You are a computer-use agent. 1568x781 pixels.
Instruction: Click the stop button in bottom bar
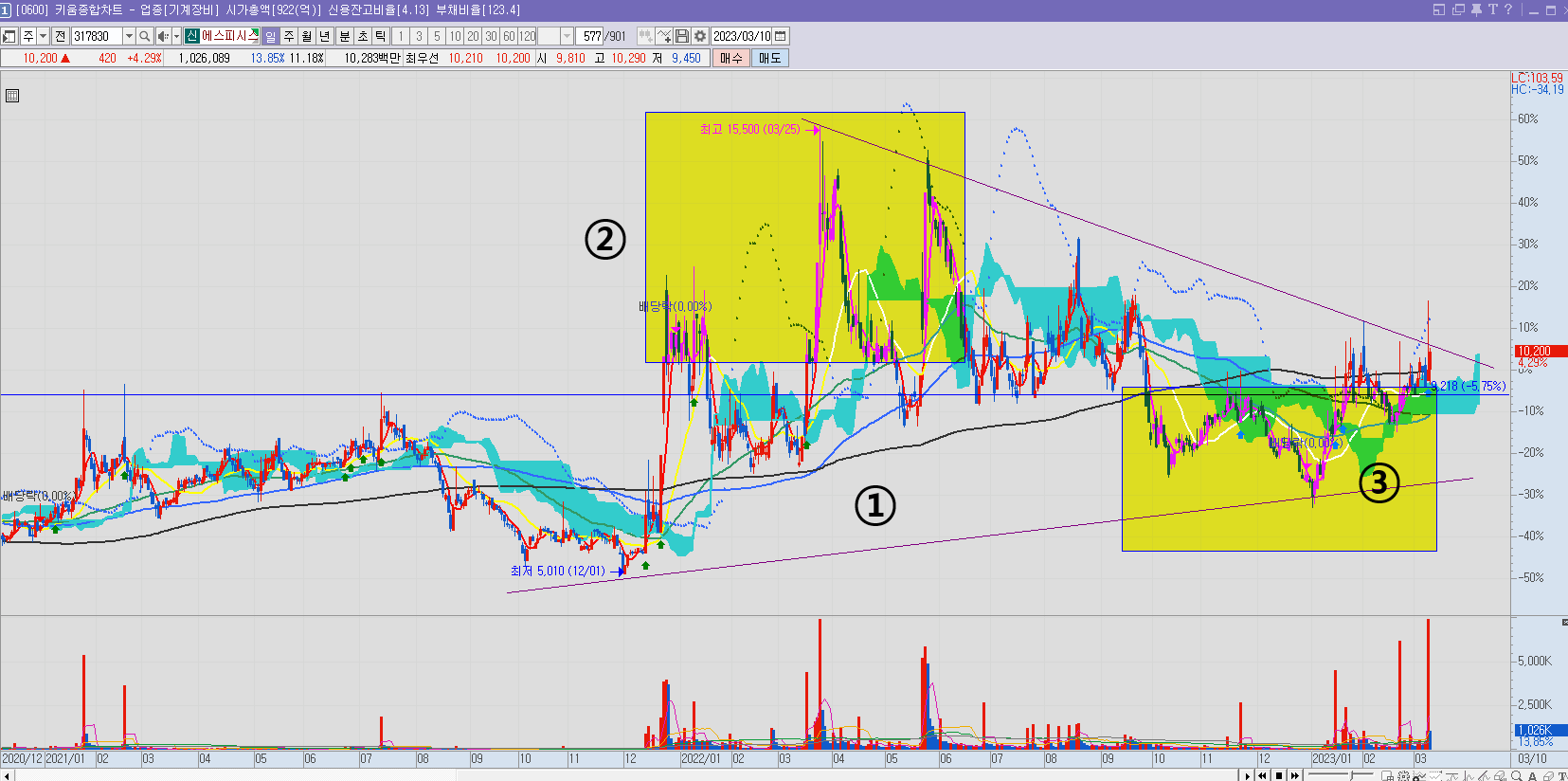pyautogui.click(x=1279, y=775)
